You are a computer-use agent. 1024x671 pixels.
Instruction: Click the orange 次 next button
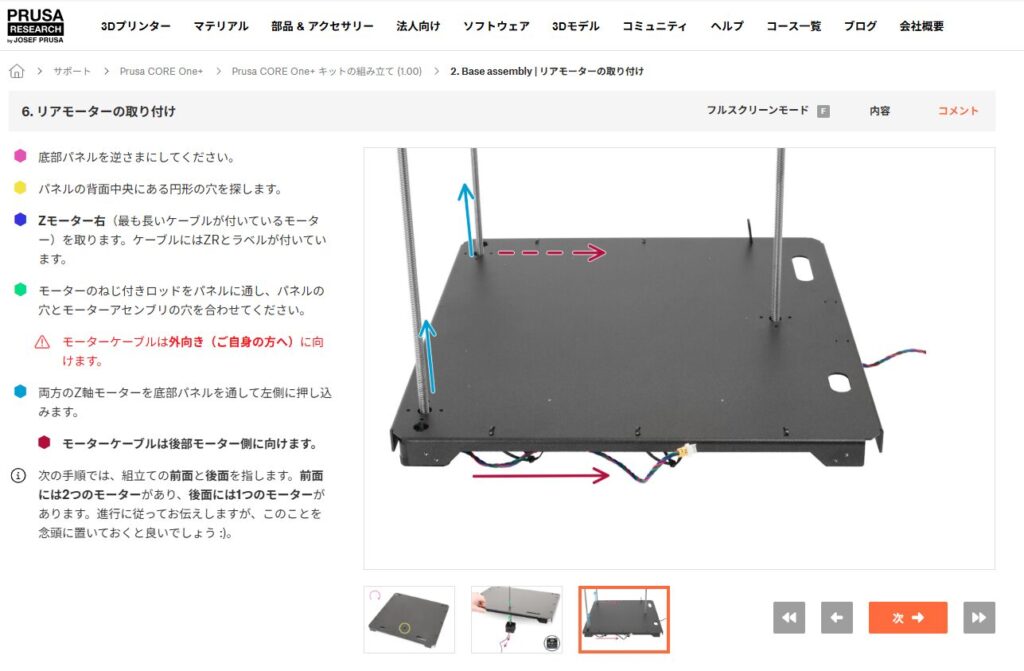[908, 617]
